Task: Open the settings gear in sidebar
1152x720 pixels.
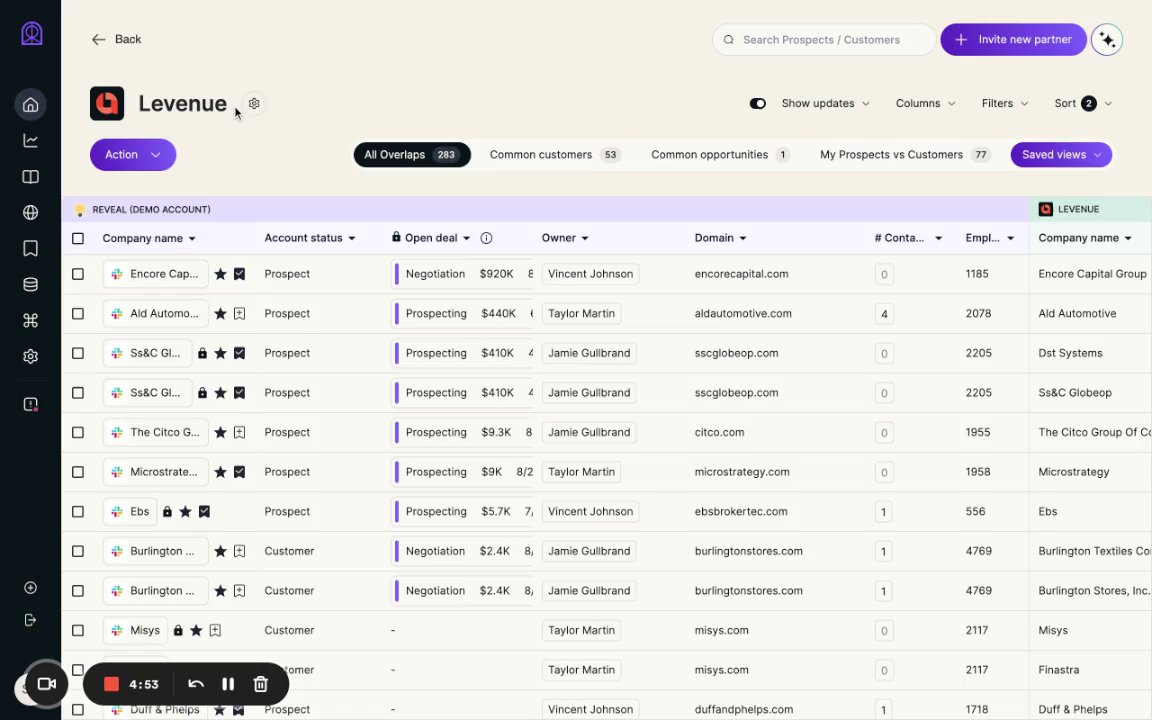Action: coord(30,356)
